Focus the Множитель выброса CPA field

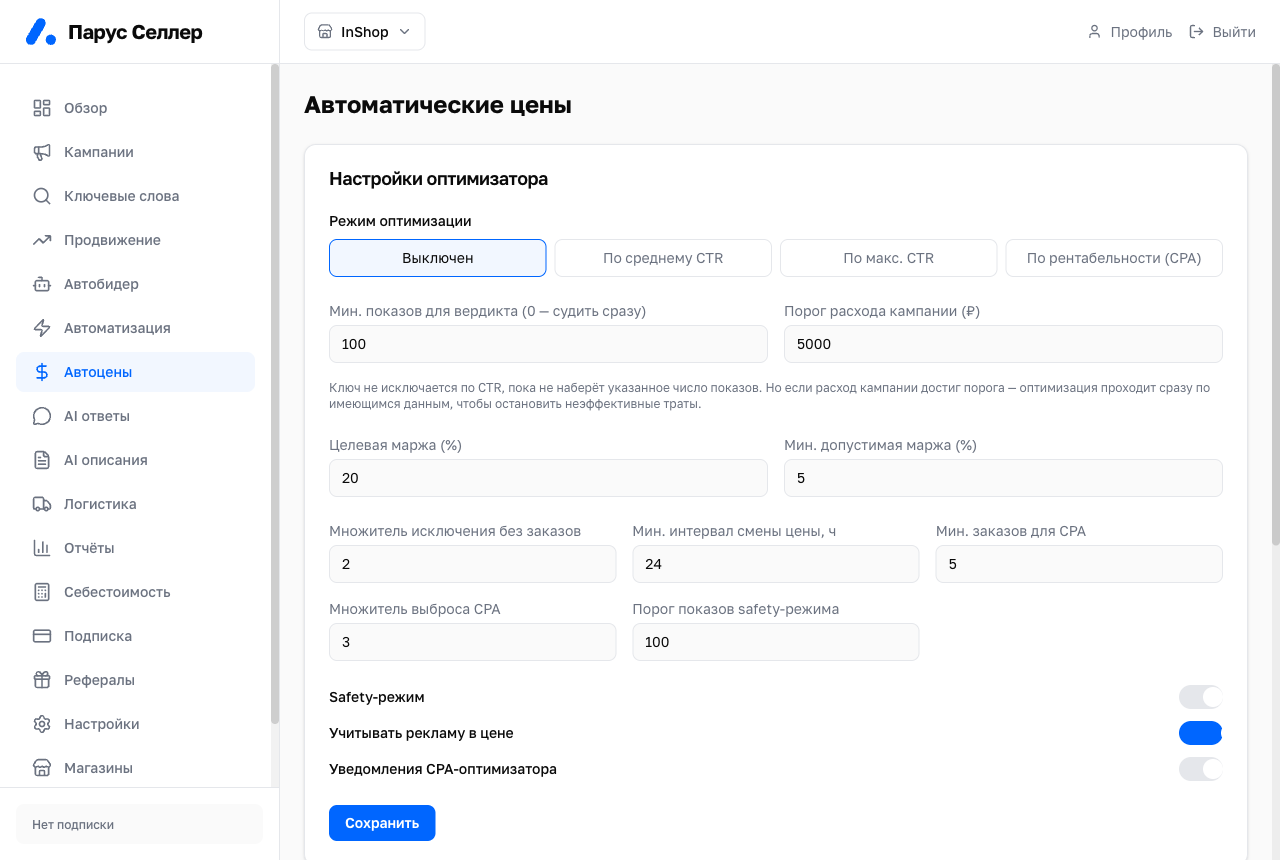pos(472,642)
